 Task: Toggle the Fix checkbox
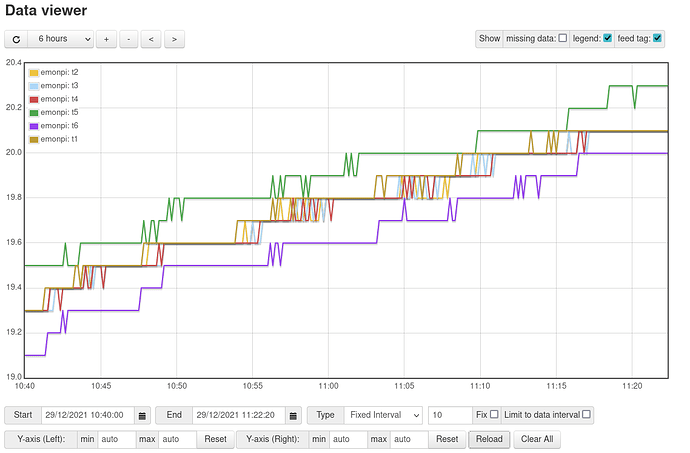click(494, 414)
